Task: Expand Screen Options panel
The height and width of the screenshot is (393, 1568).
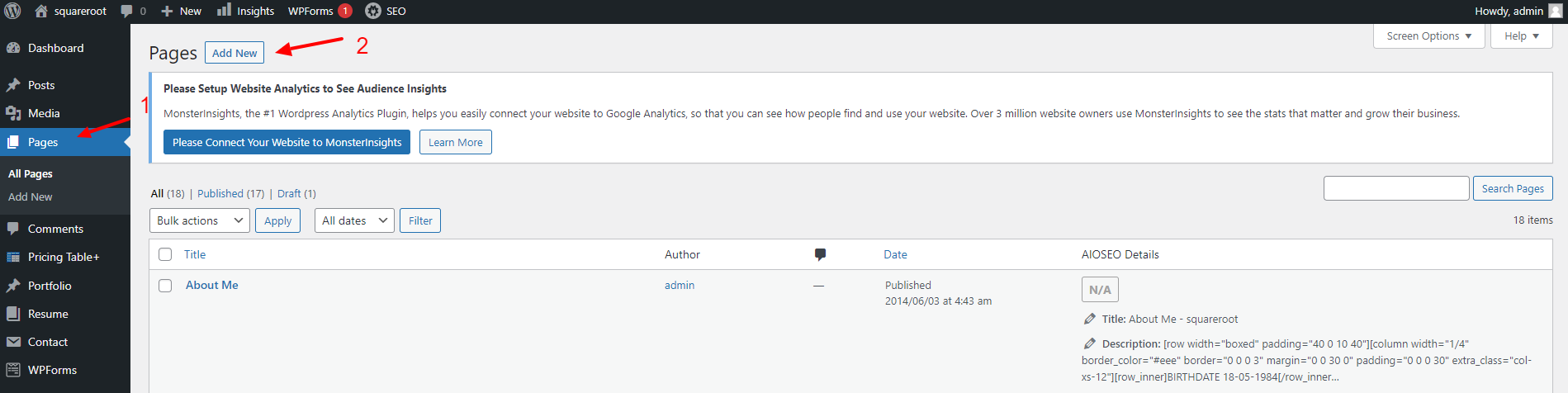Action: 1429,36
